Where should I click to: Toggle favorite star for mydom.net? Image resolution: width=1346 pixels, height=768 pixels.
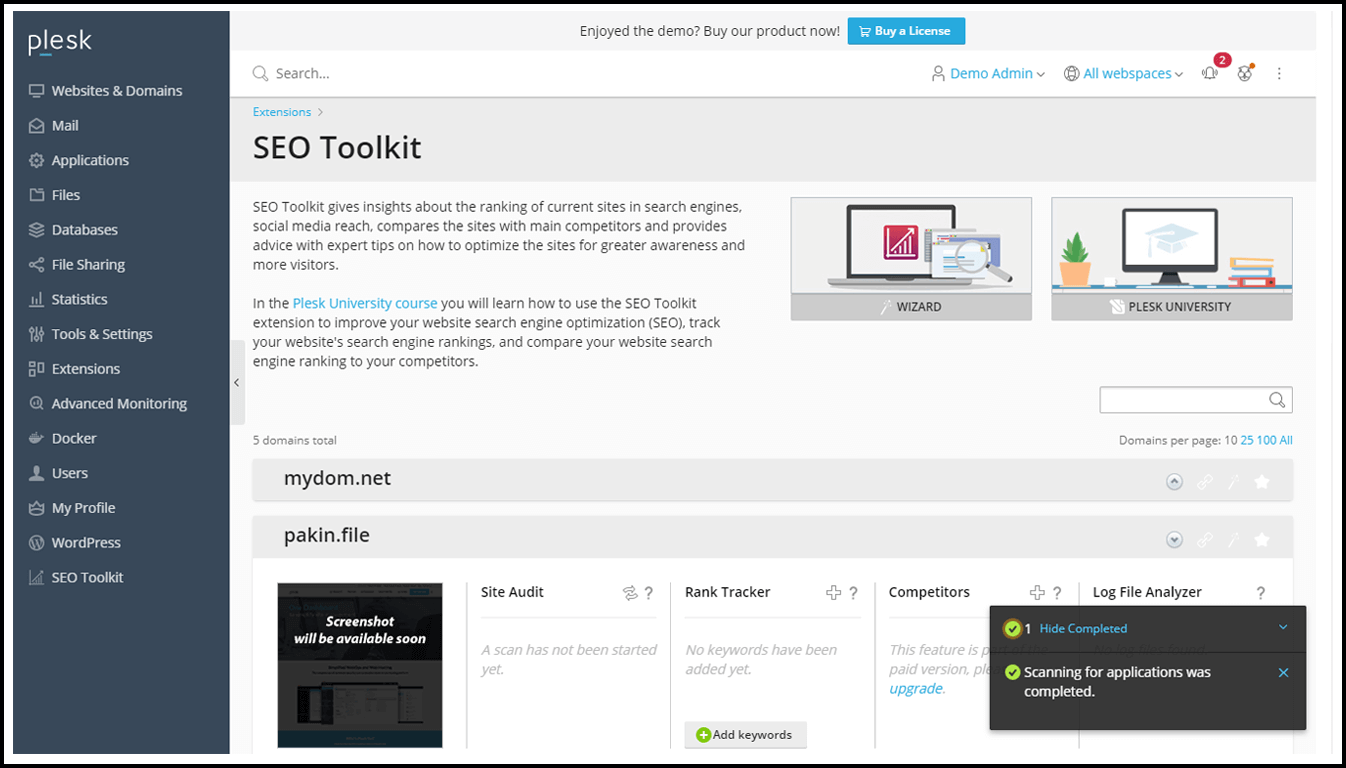(1262, 482)
